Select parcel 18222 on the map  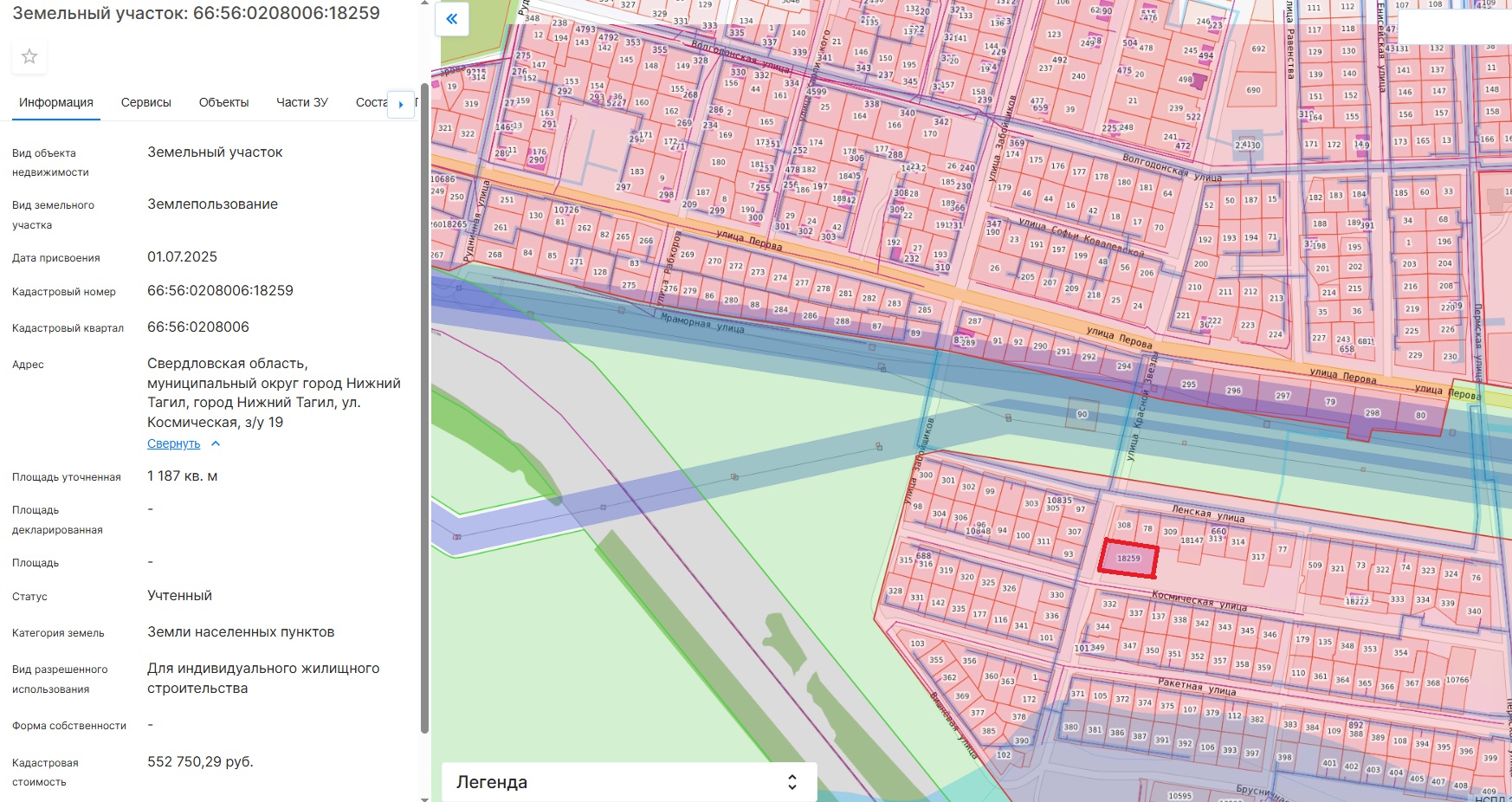point(1356,601)
